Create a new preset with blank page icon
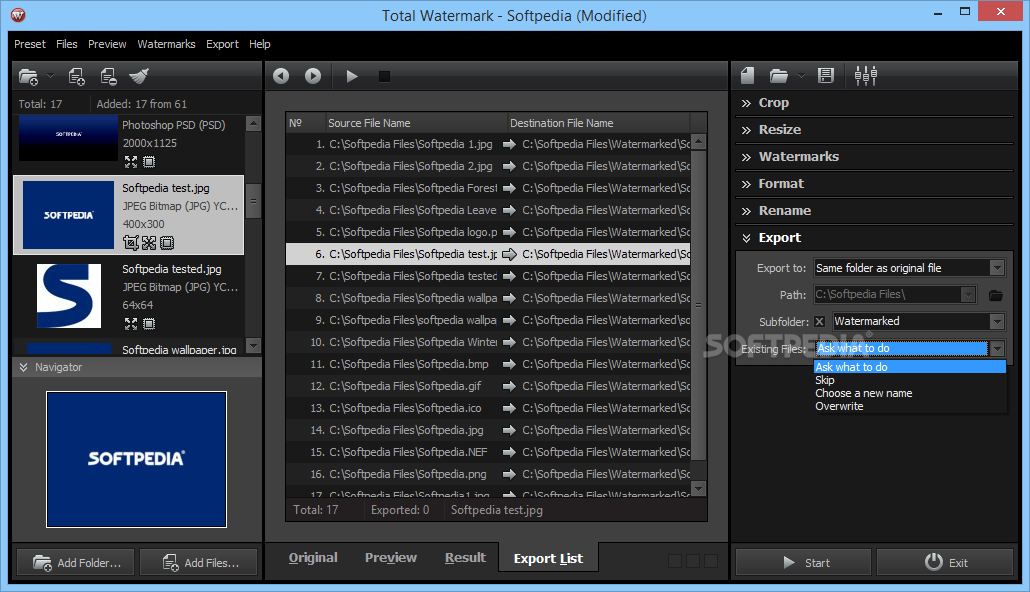The width and height of the screenshot is (1030, 592). click(748, 76)
